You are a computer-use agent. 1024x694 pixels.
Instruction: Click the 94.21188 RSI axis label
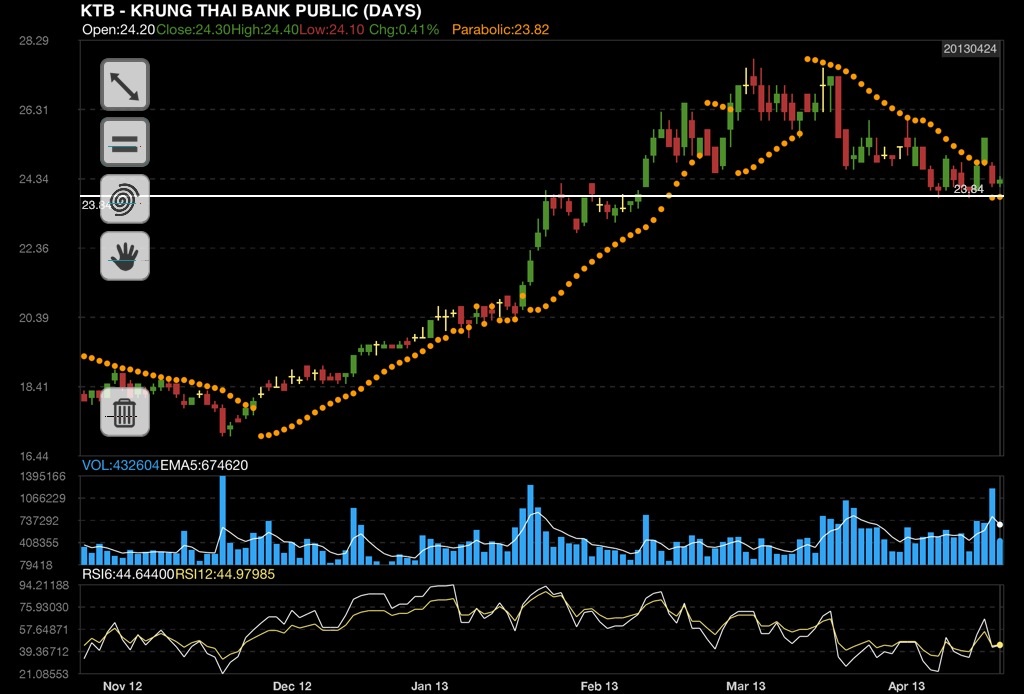[44, 585]
